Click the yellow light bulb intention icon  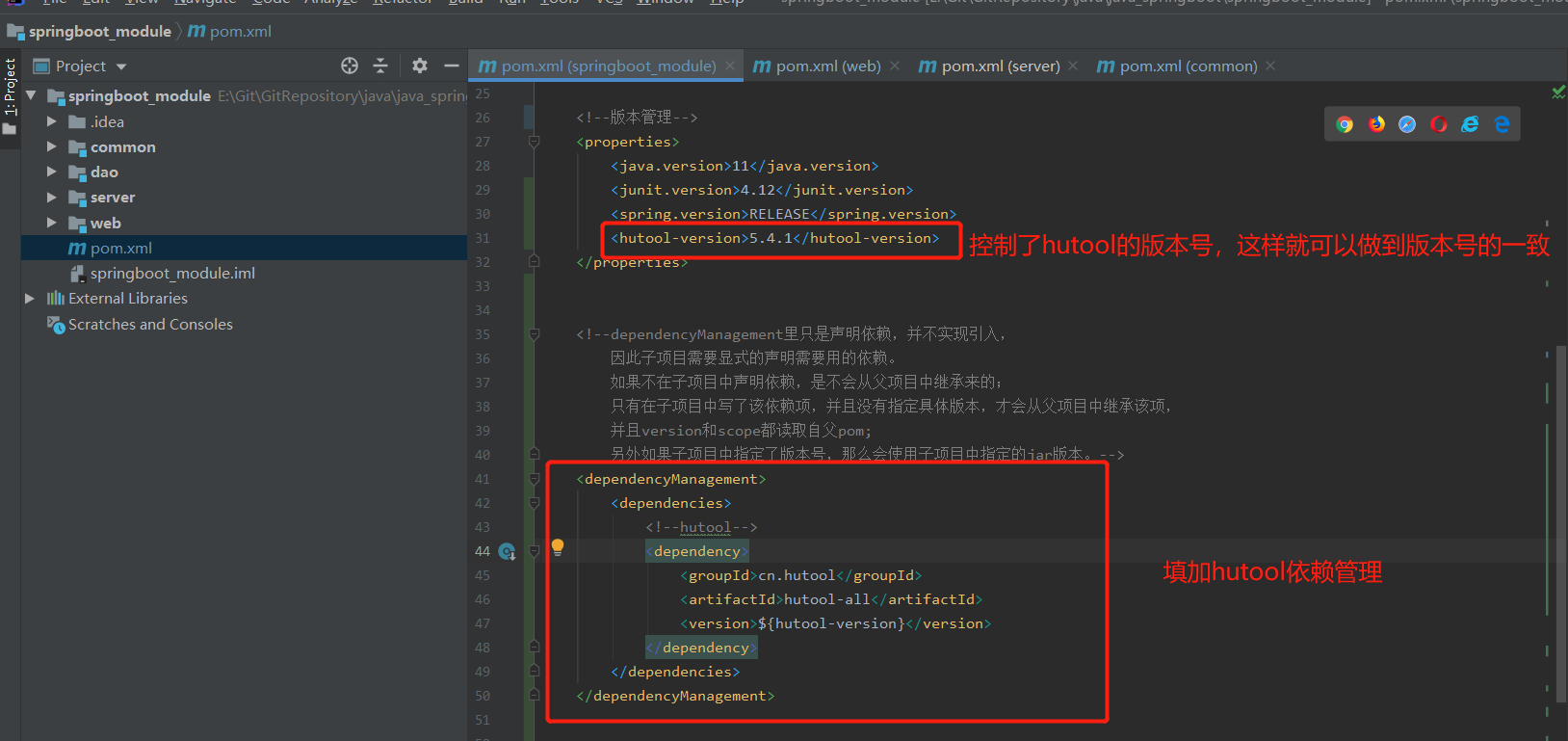tap(558, 547)
